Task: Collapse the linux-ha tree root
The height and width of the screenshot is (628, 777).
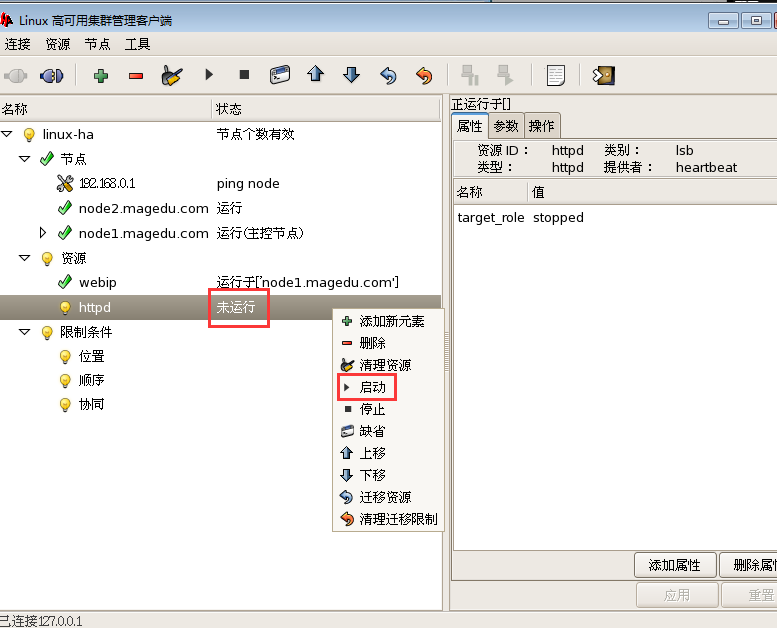Action: click(x=8, y=134)
